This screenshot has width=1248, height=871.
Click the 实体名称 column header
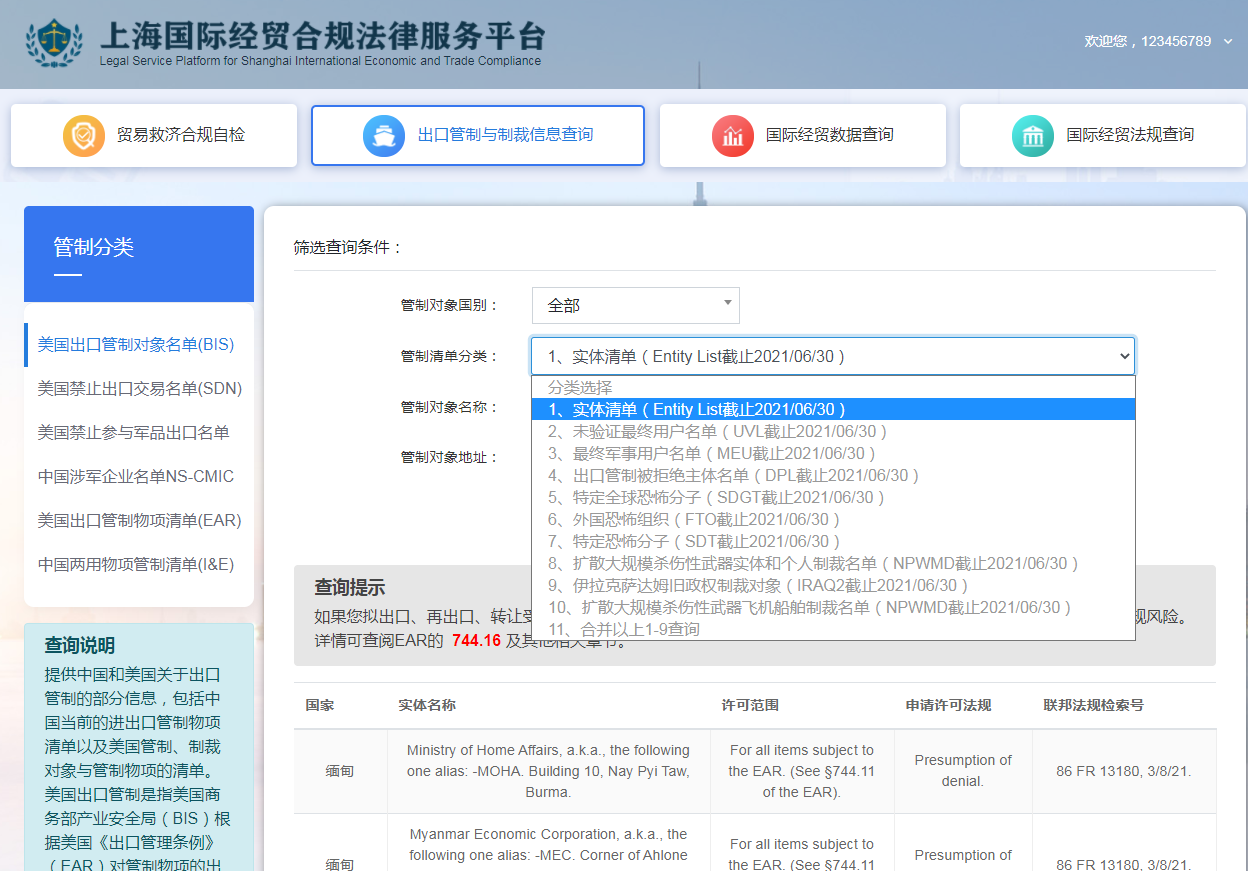point(427,705)
